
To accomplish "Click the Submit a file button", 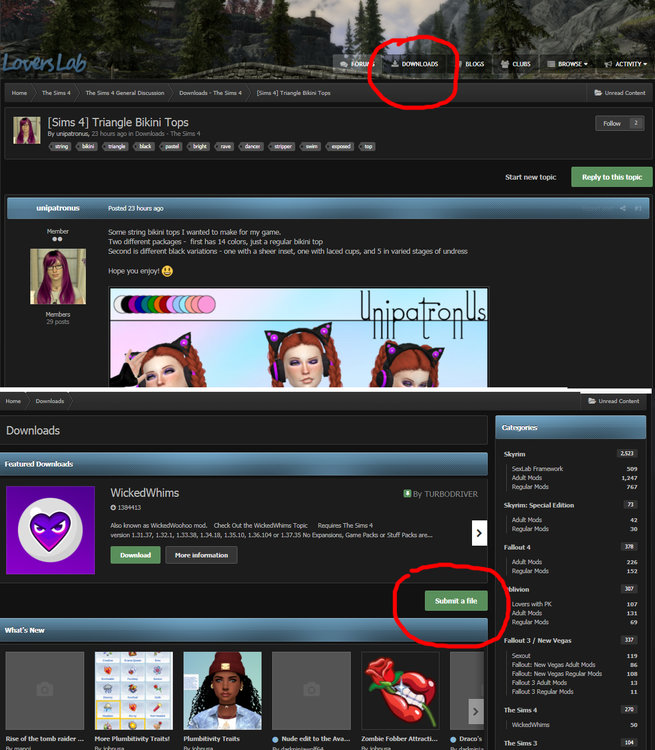I will point(456,601).
